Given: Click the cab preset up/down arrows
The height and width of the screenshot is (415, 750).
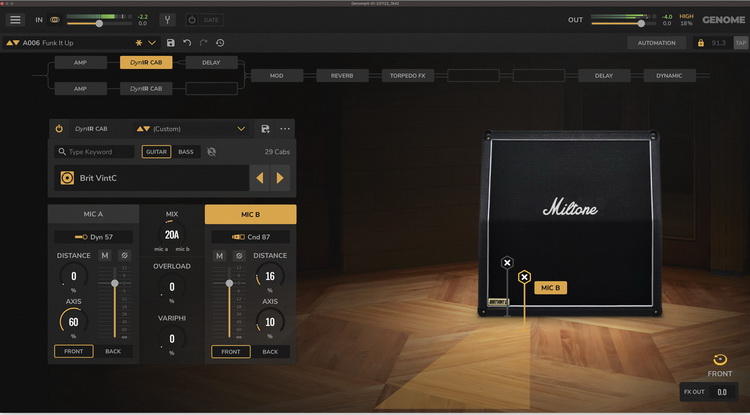Looking at the screenshot, I should pos(143,129).
